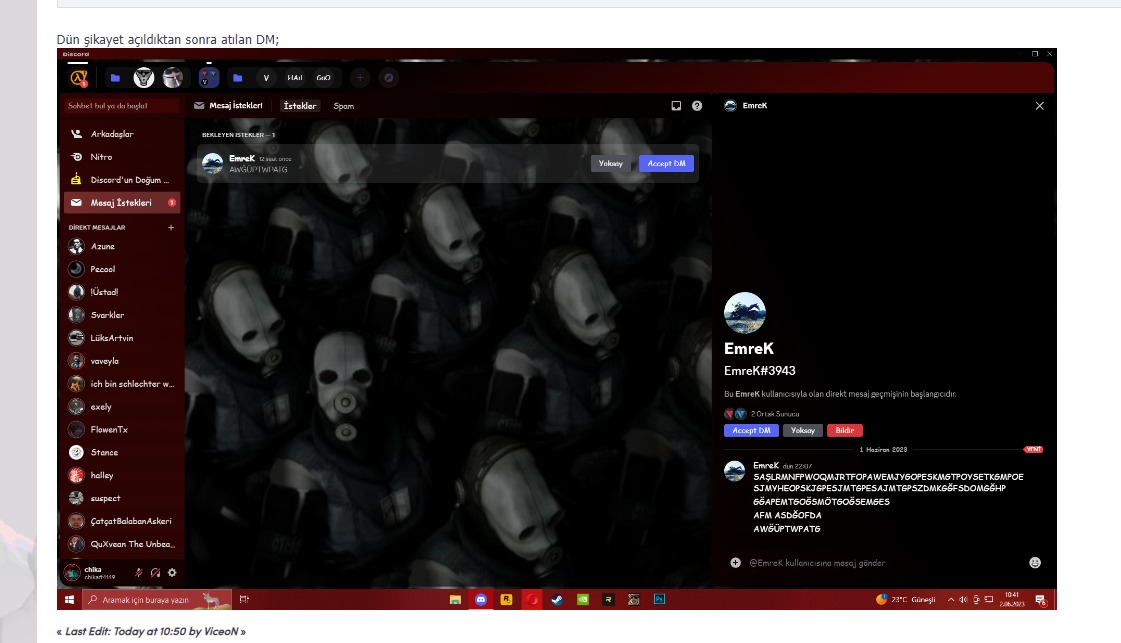
Task: Toggle headphone deafen in user panel
Action: tap(155, 572)
